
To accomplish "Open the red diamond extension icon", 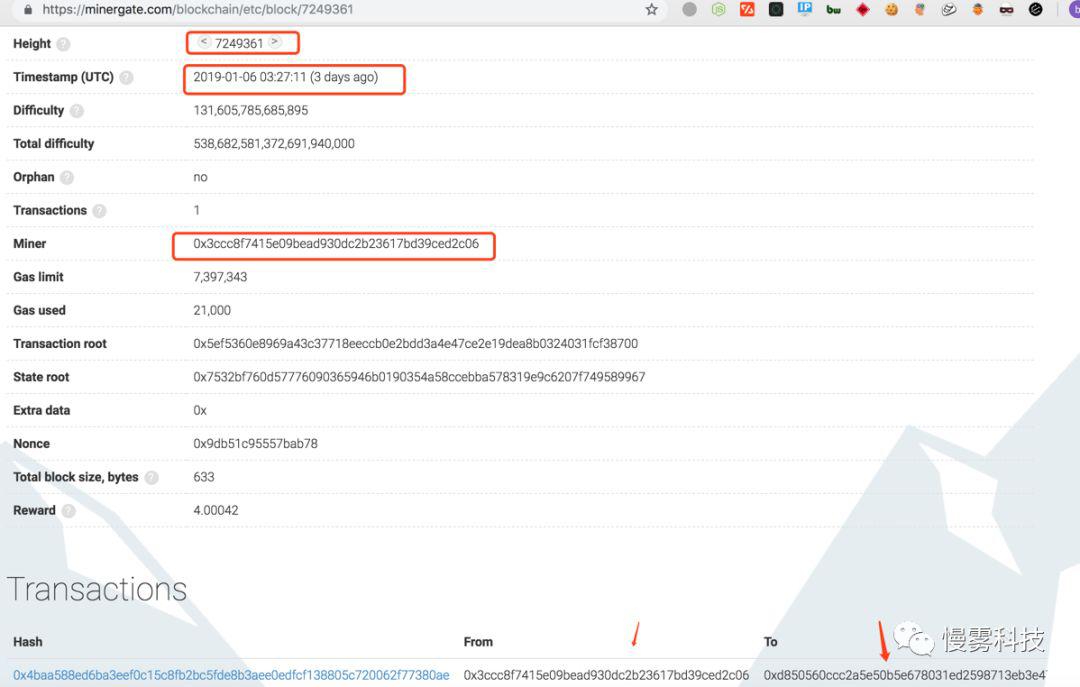I will pyautogui.click(x=862, y=10).
